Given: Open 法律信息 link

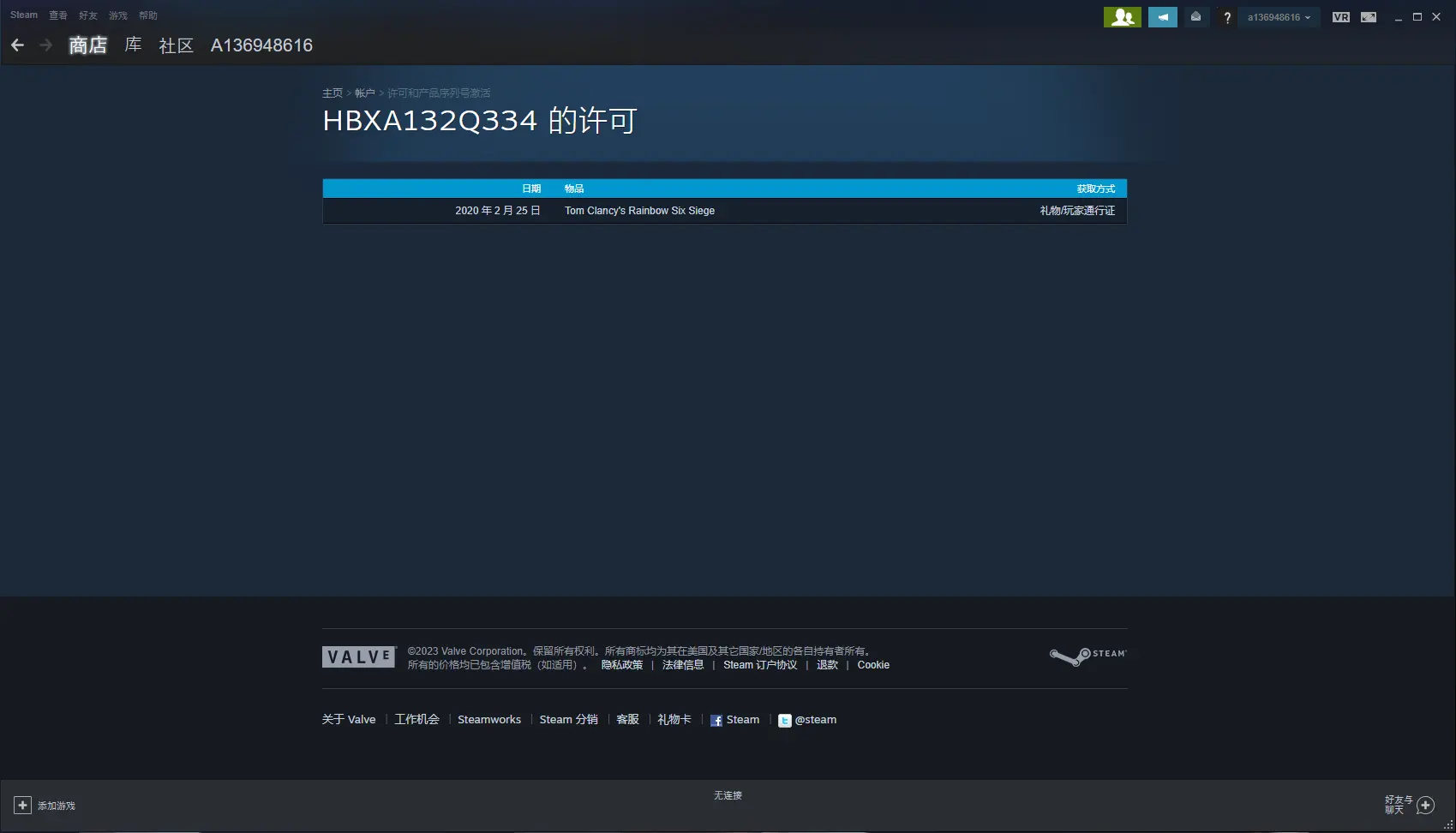Looking at the screenshot, I should pyautogui.click(x=683, y=665).
